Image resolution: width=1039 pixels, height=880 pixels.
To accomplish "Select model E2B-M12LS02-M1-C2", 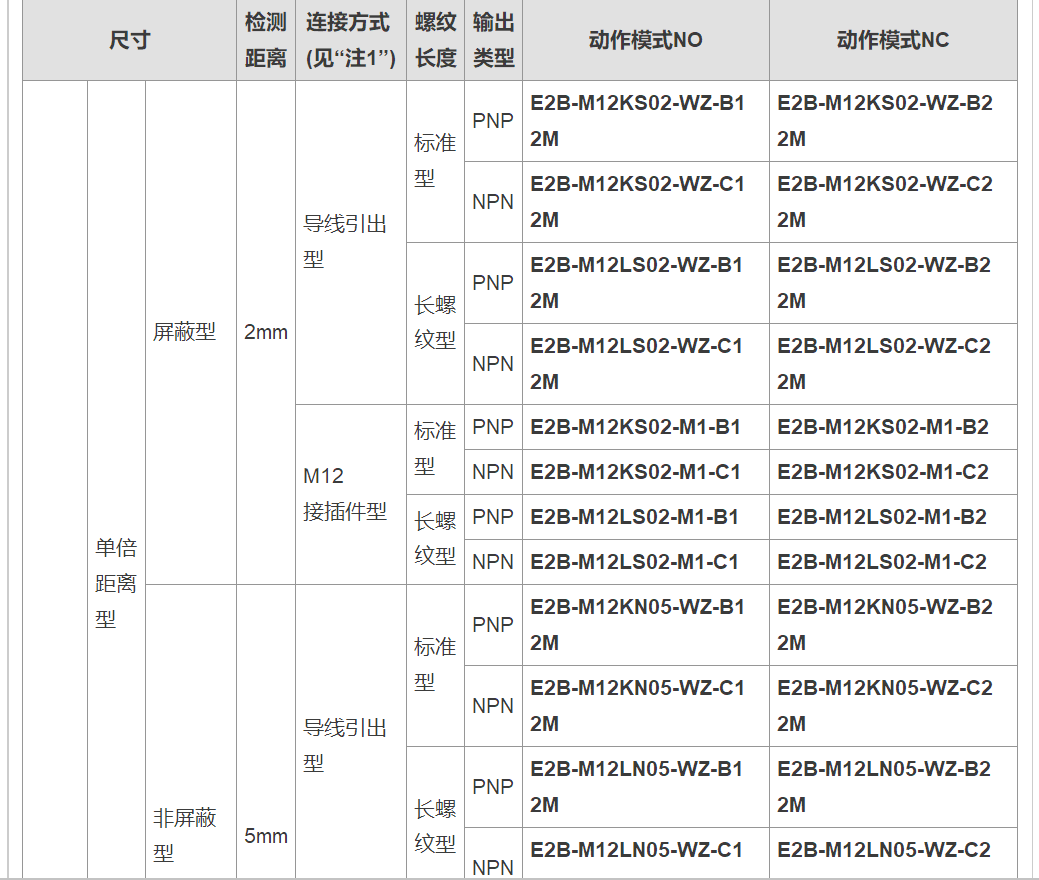I will [x=893, y=562].
